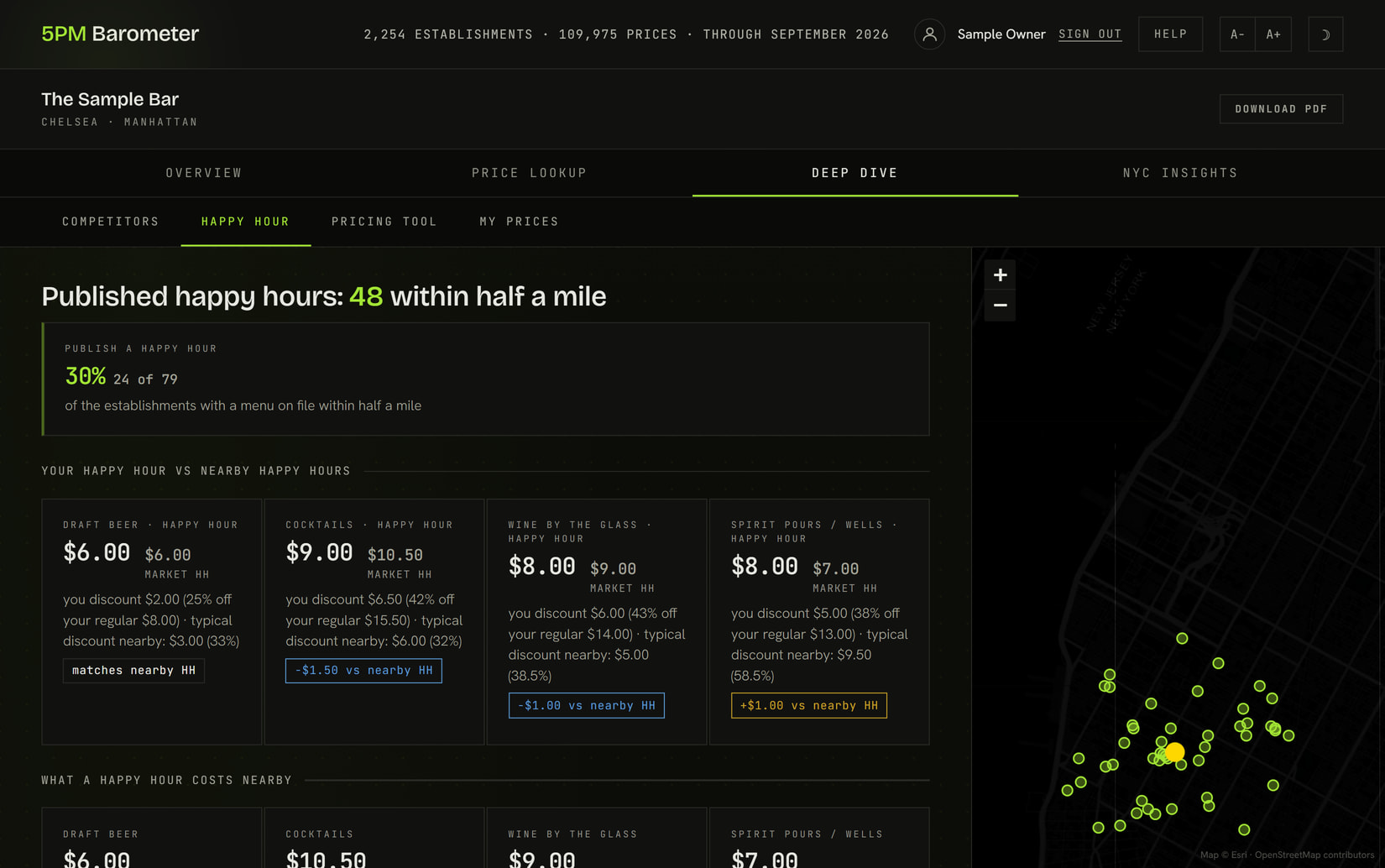The width and height of the screenshot is (1385, 868).
Task: Select the Happy Hour sub-tab
Action: click(x=245, y=222)
